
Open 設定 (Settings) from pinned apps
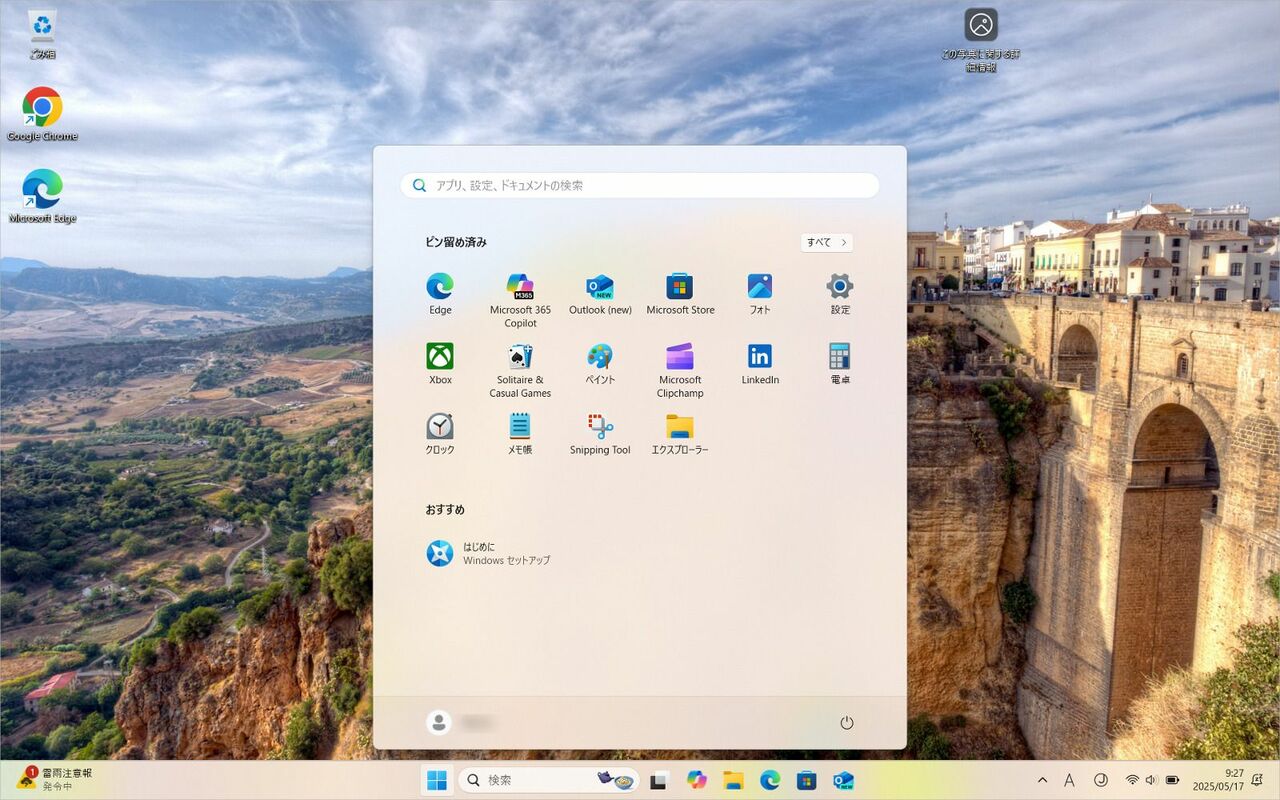click(x=840, y=294)
